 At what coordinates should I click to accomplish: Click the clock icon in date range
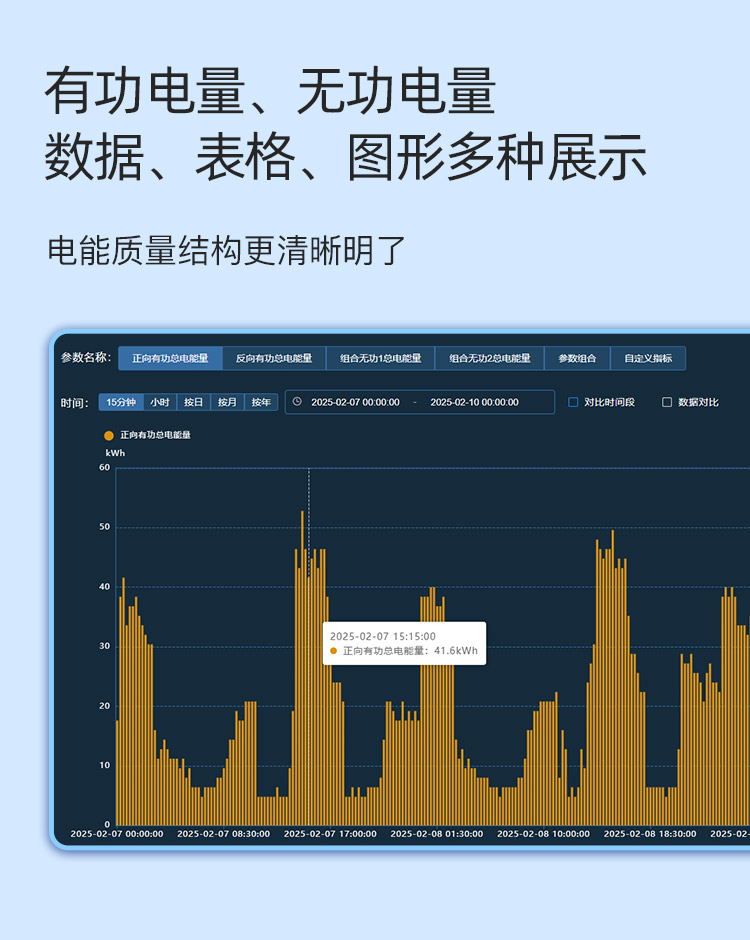[297, 402]
